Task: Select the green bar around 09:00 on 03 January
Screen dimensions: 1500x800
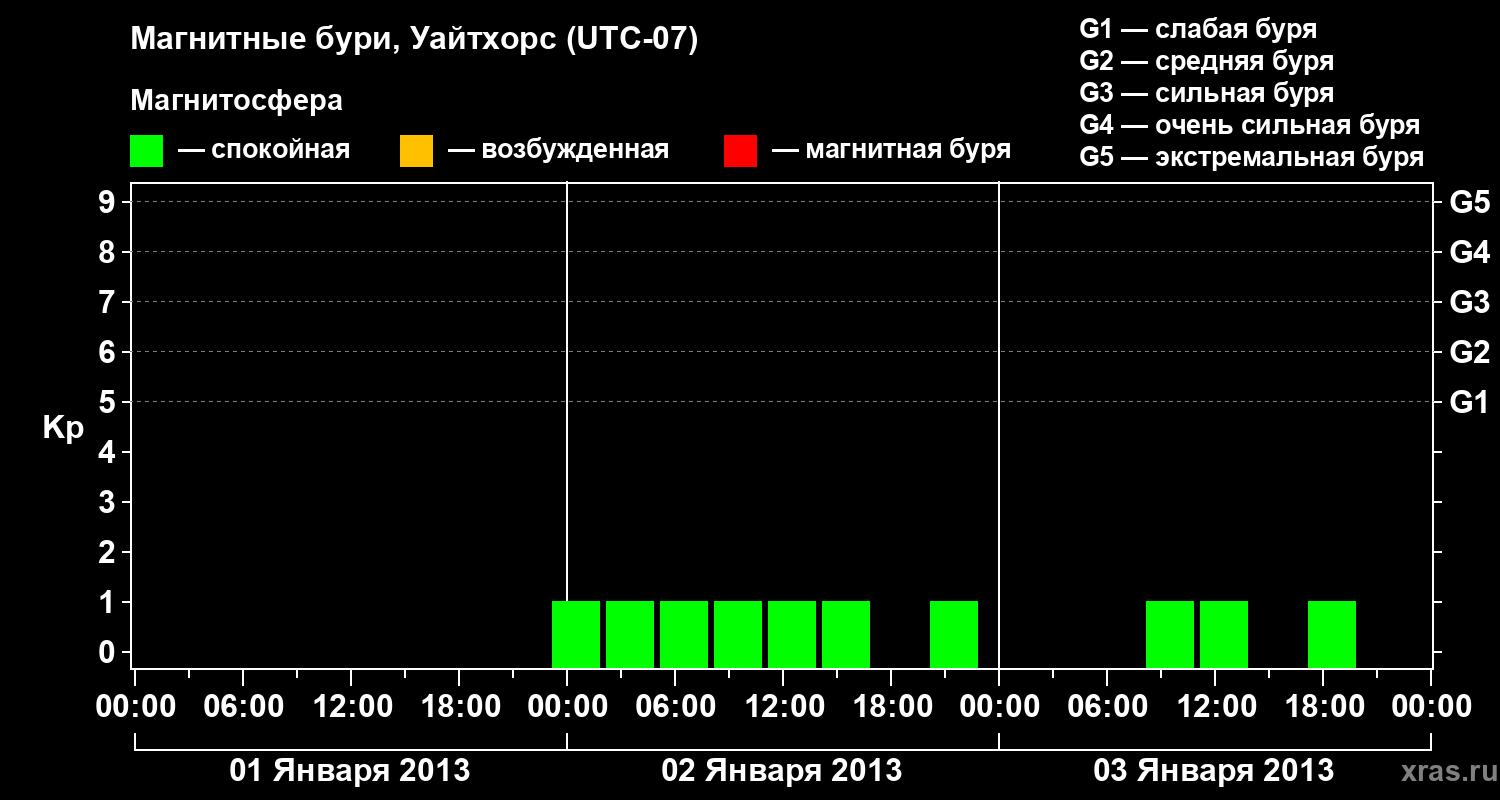Action: [1170, 634]
